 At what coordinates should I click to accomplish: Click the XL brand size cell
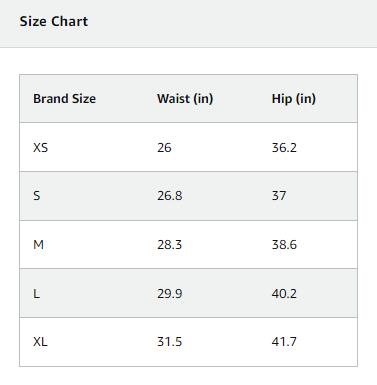click(x=40, y=342)
